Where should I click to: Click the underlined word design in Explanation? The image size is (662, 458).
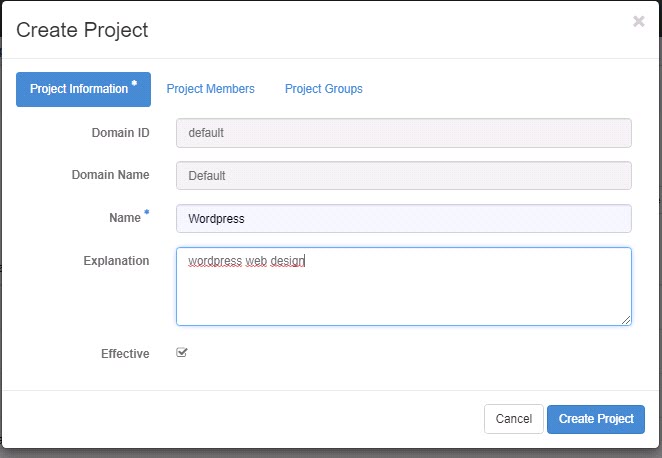287,261
